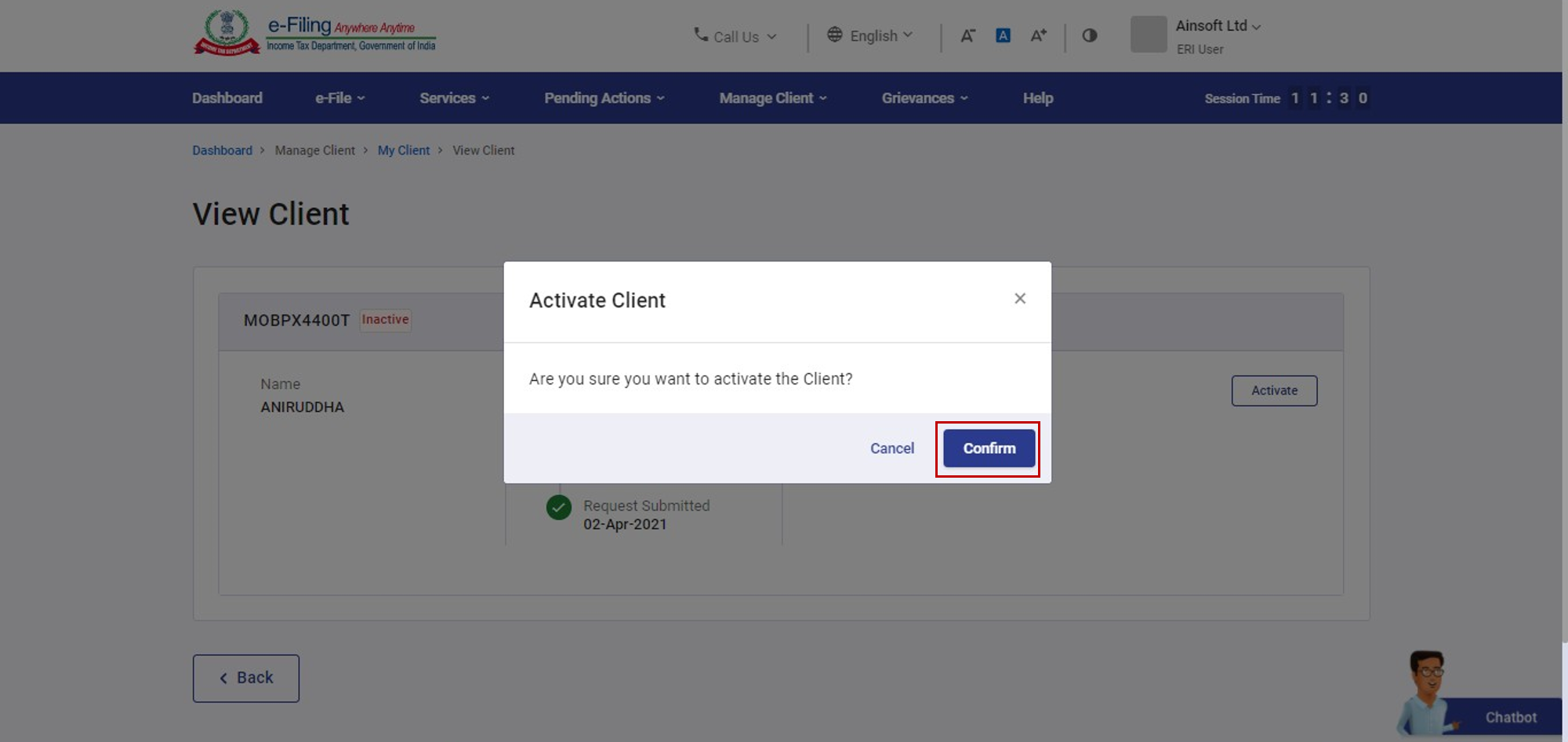Open the Pending Actions menu
1568x742 pixels.
point(604,98)
